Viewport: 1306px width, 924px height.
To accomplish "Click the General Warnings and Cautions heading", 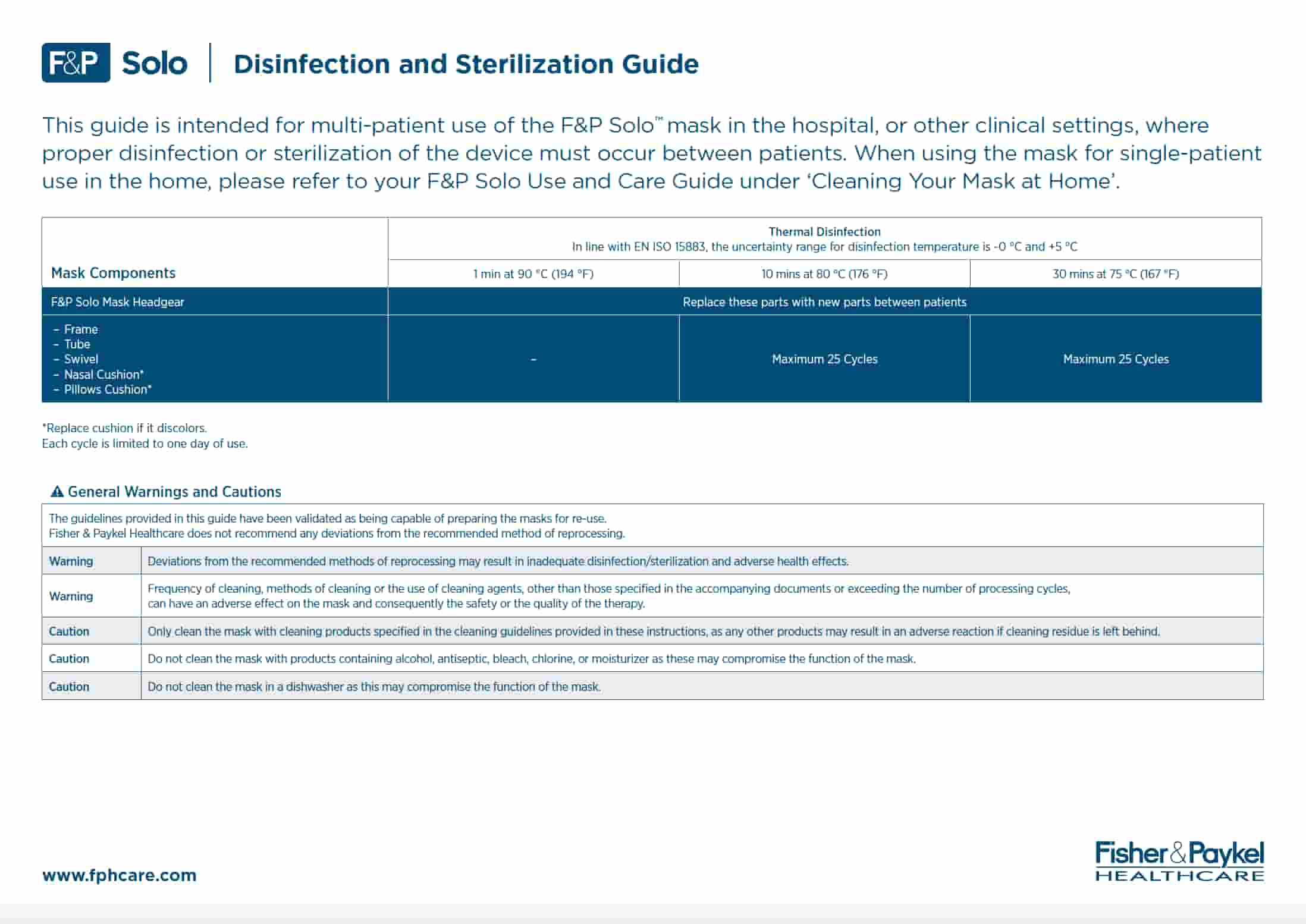I will [x=174, y=491].
